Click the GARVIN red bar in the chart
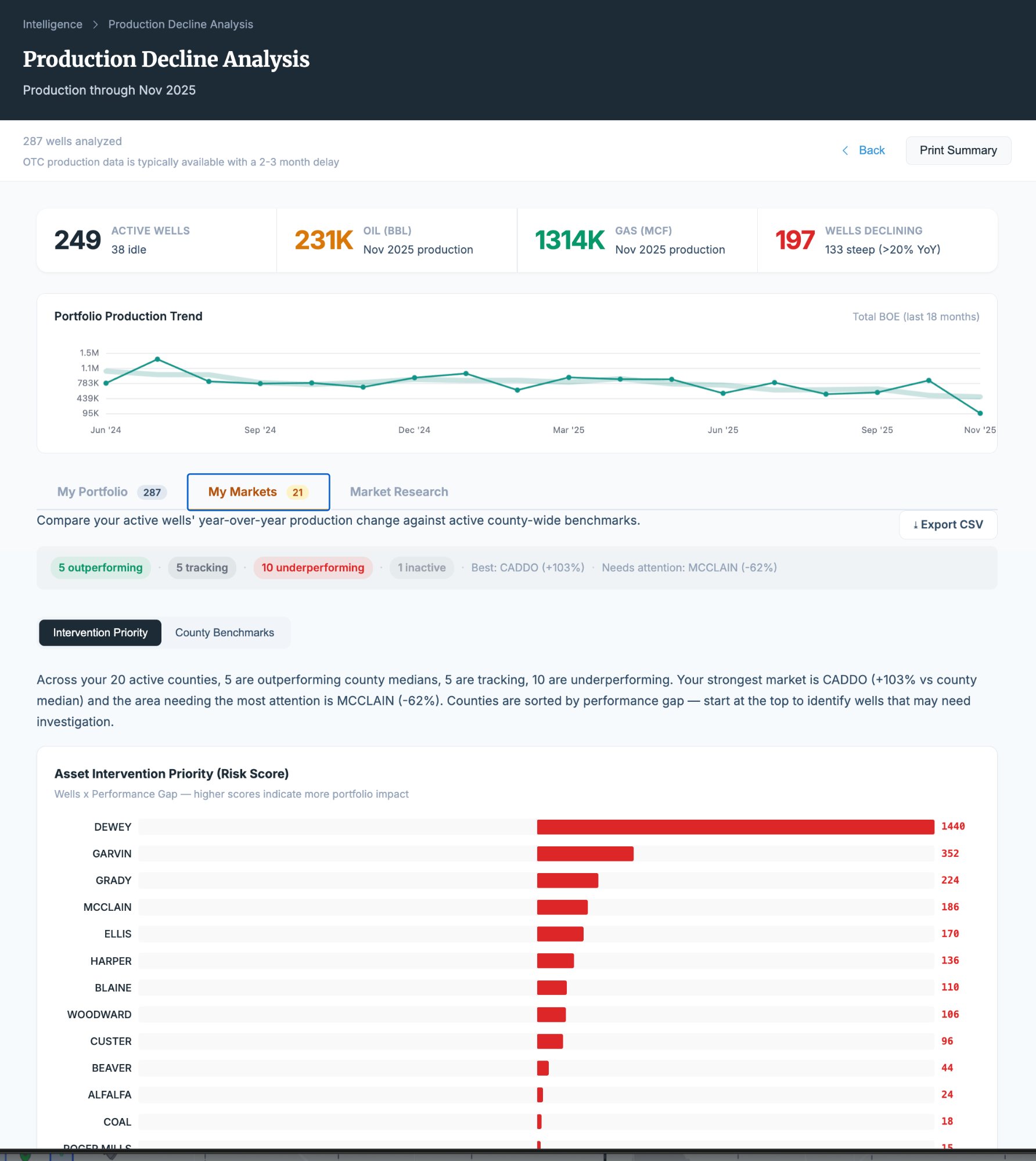The height and width of the screenshot is (1161, 1036). [585, 853]
